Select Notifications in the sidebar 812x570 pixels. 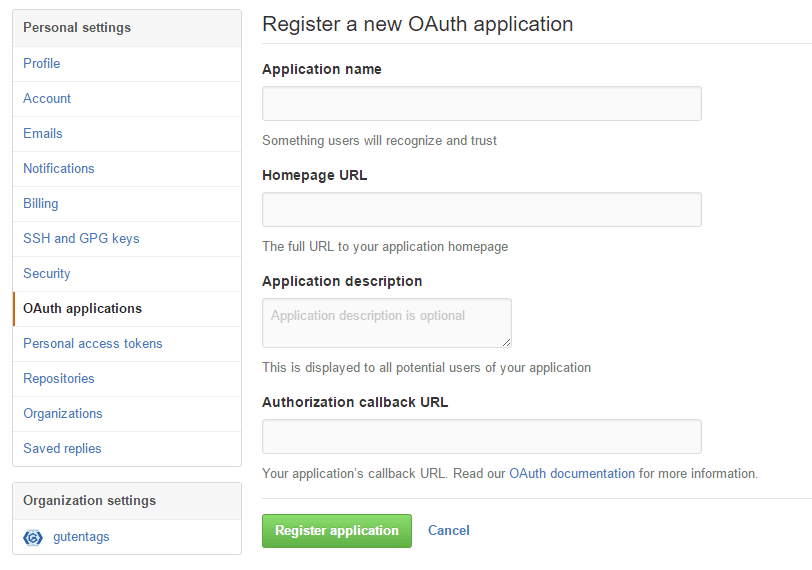coord(59,168)
